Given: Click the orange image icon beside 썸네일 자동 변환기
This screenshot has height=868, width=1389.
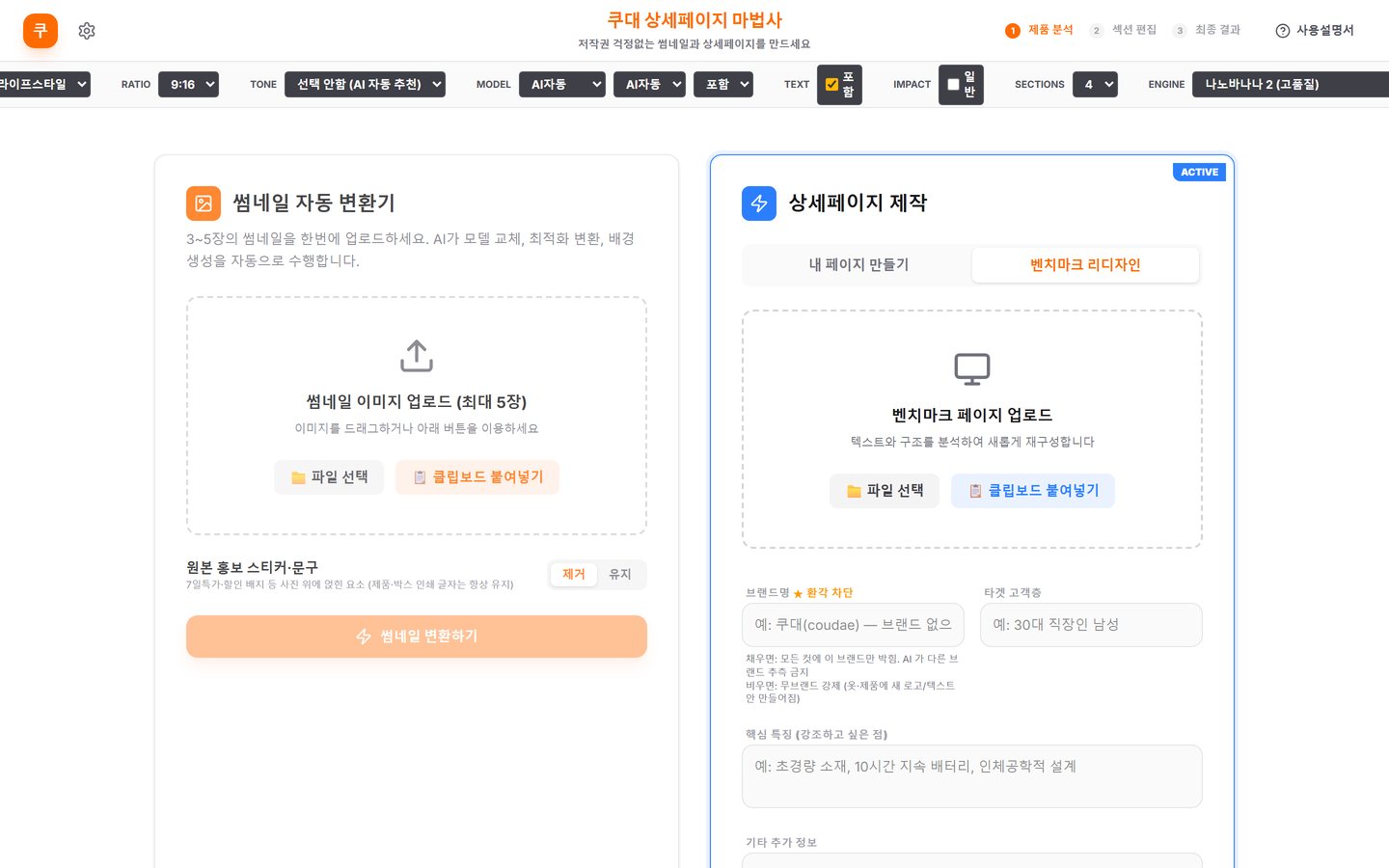Looking at the screenshot, I should click(204, 203).
